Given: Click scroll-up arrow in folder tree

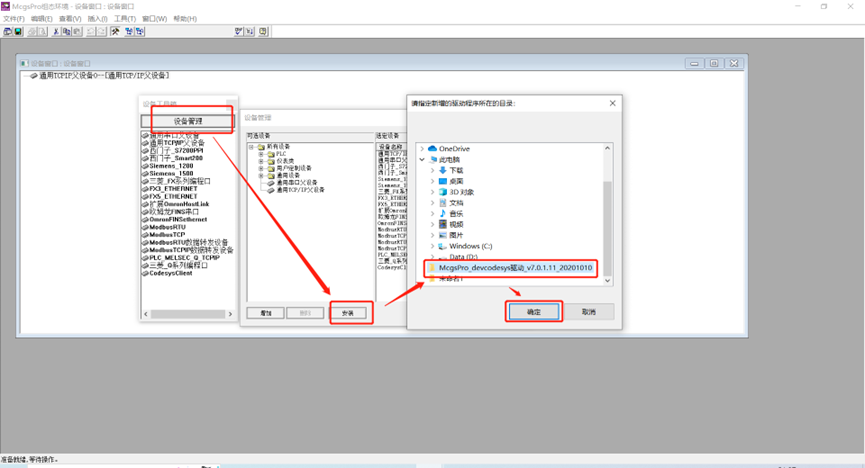Looking at the screenshot, I should 607,148.
